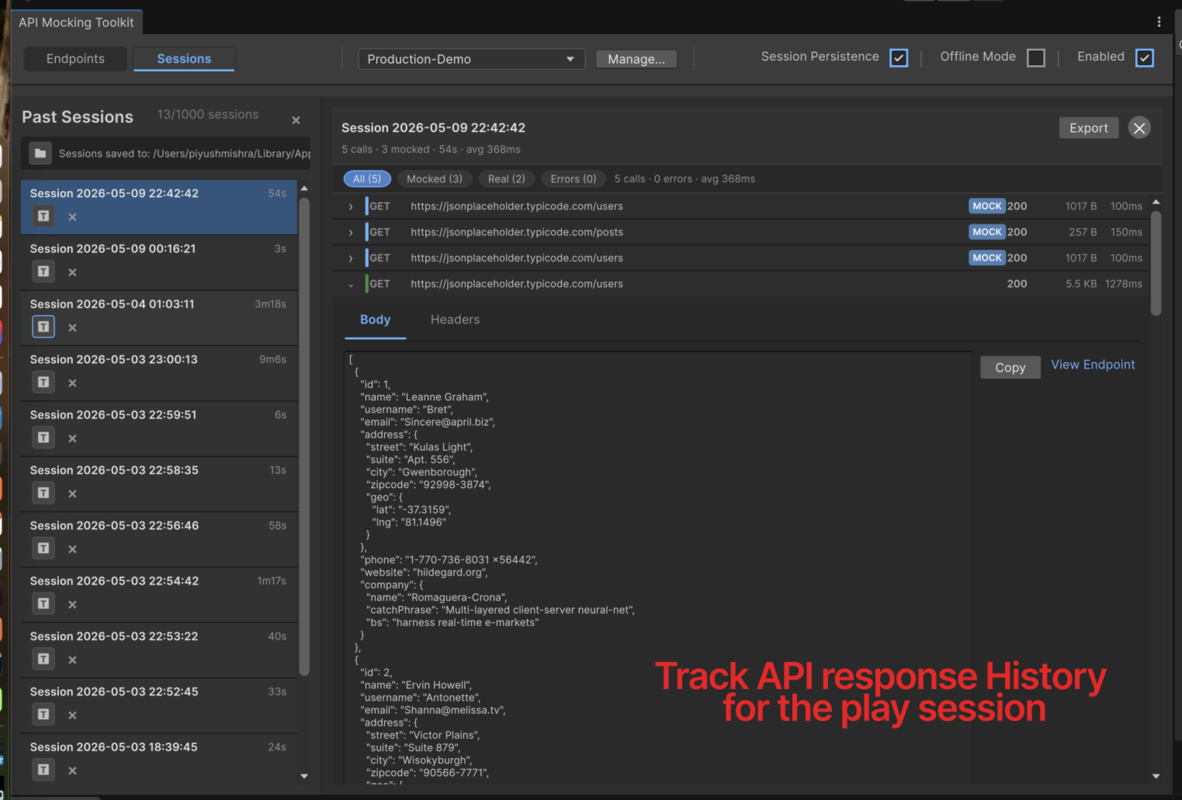Open details icon for Session 2026-05-03 22:59:51
1182x800 pixels.
(x=43, y=437)
